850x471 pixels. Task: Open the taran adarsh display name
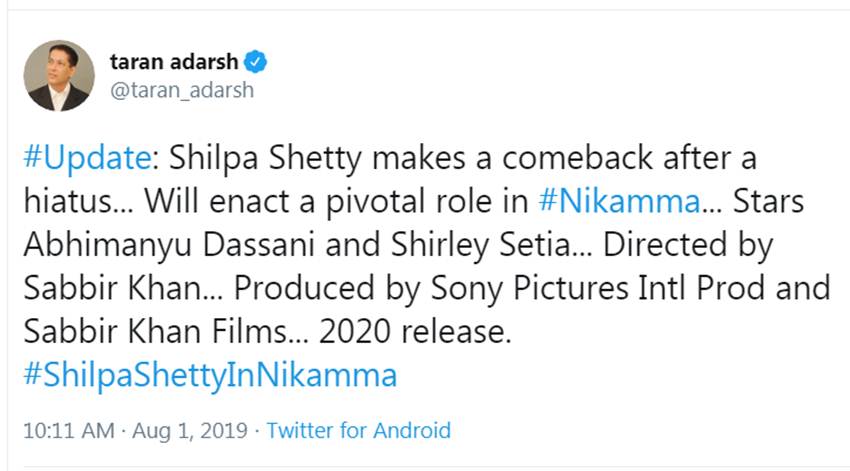[x=173, y=62]
